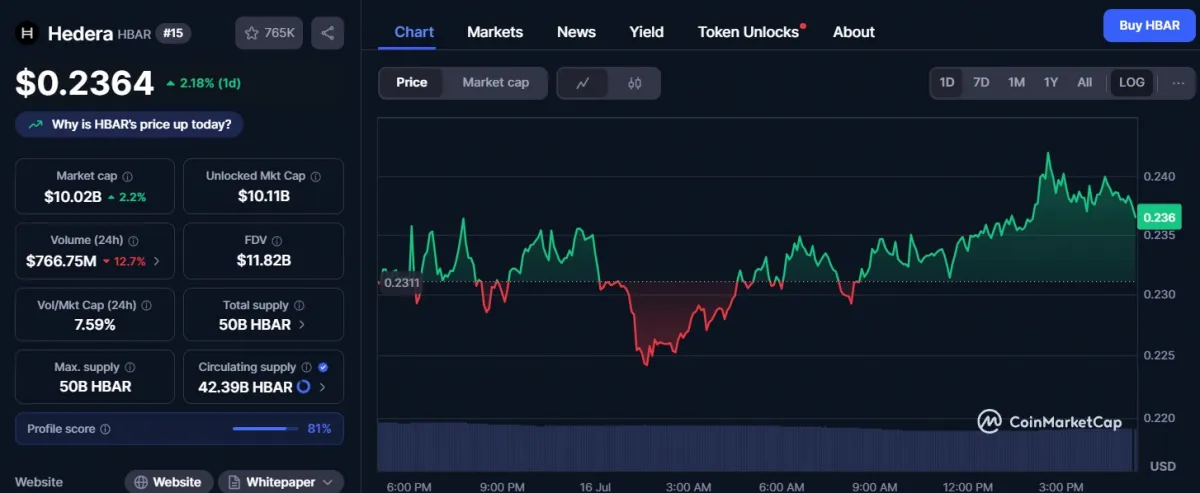Click the $10.11B unlocked cap value
Viewport: 1200px width, 493px height.
coord(264,197)
